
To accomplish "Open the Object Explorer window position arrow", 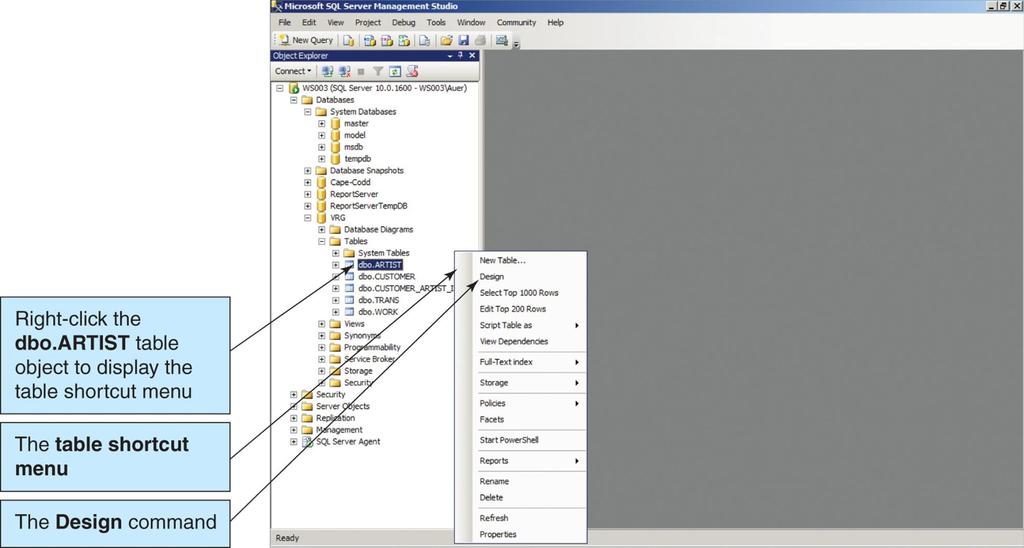I will point(450,56).
